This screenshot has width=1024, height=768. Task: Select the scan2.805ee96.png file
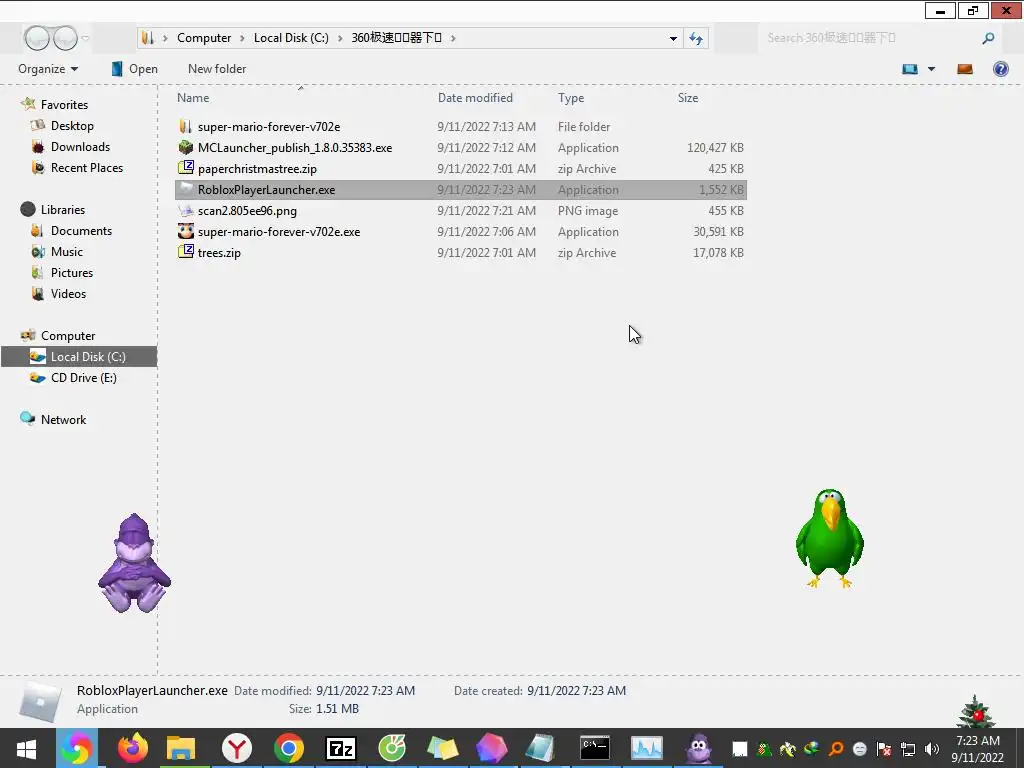coord(247,211)
